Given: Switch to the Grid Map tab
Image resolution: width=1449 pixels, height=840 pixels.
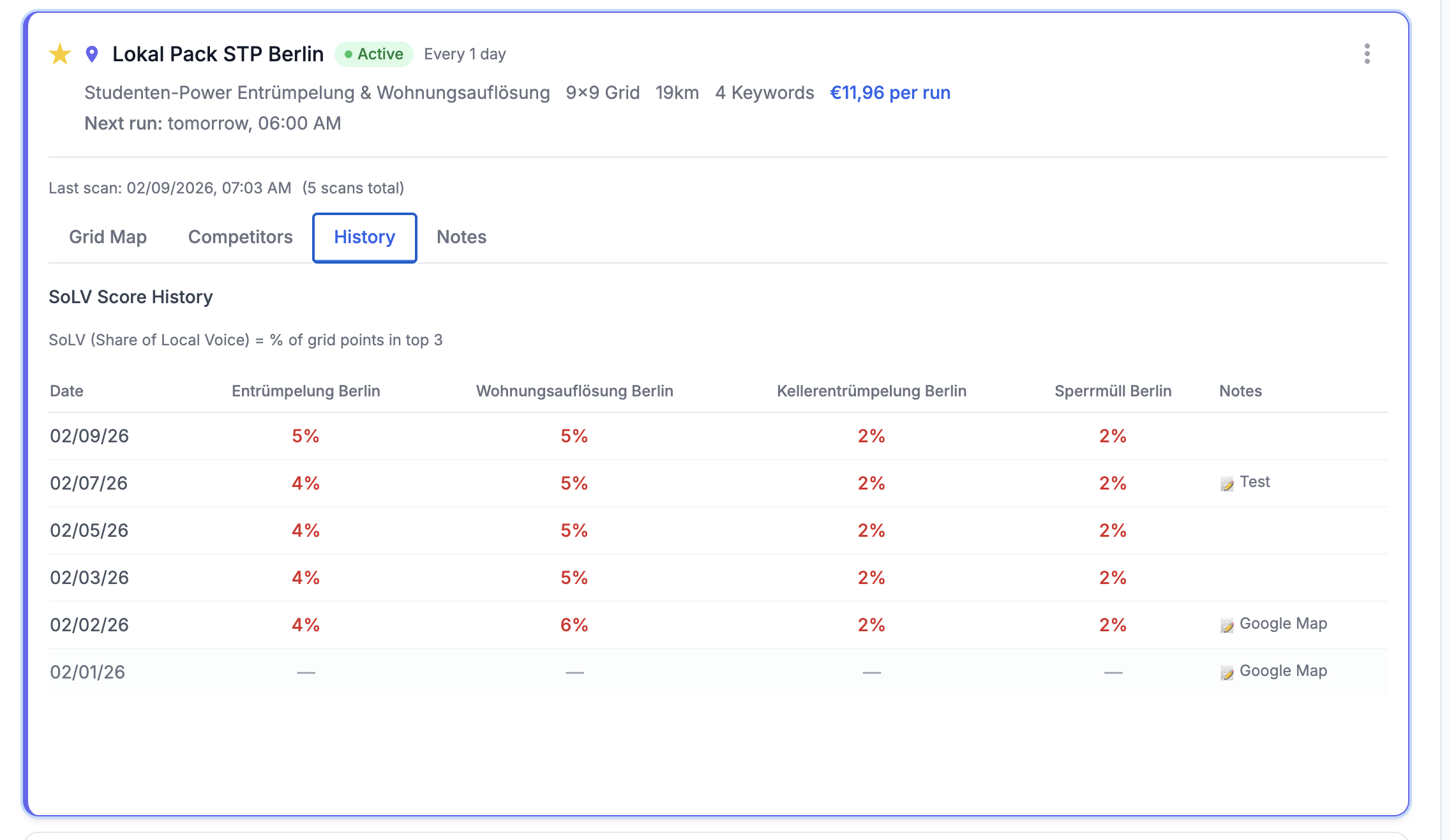Looking at the screenshot, I should (108, 237).
